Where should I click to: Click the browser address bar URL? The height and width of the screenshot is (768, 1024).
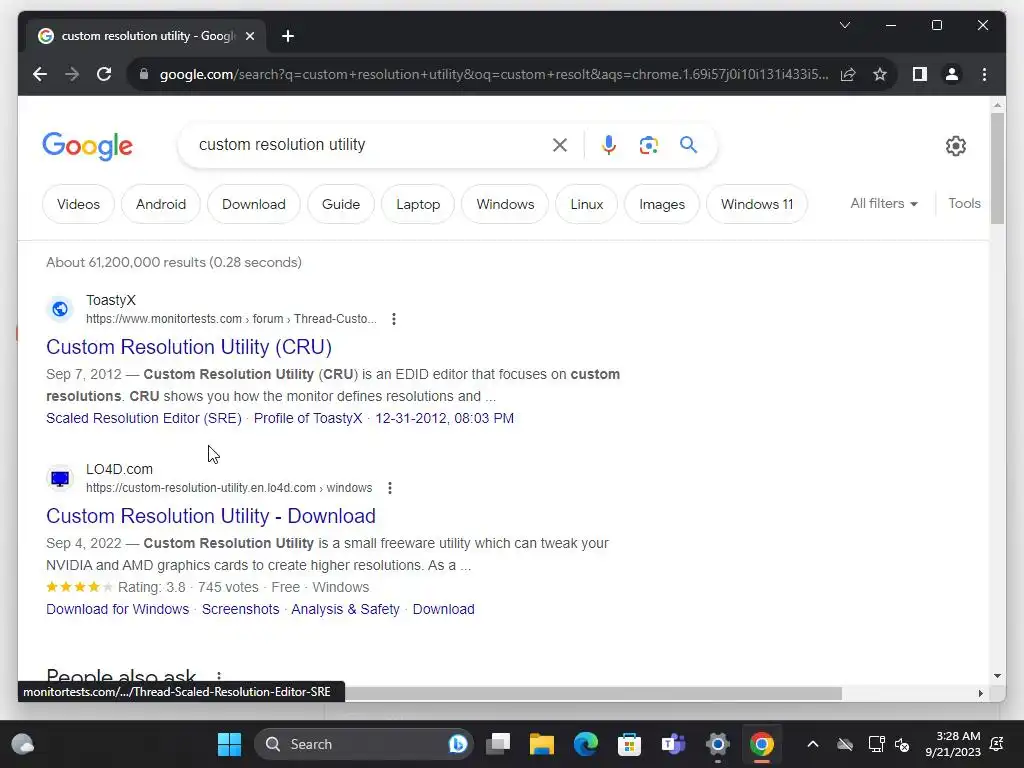click(494, 74)
